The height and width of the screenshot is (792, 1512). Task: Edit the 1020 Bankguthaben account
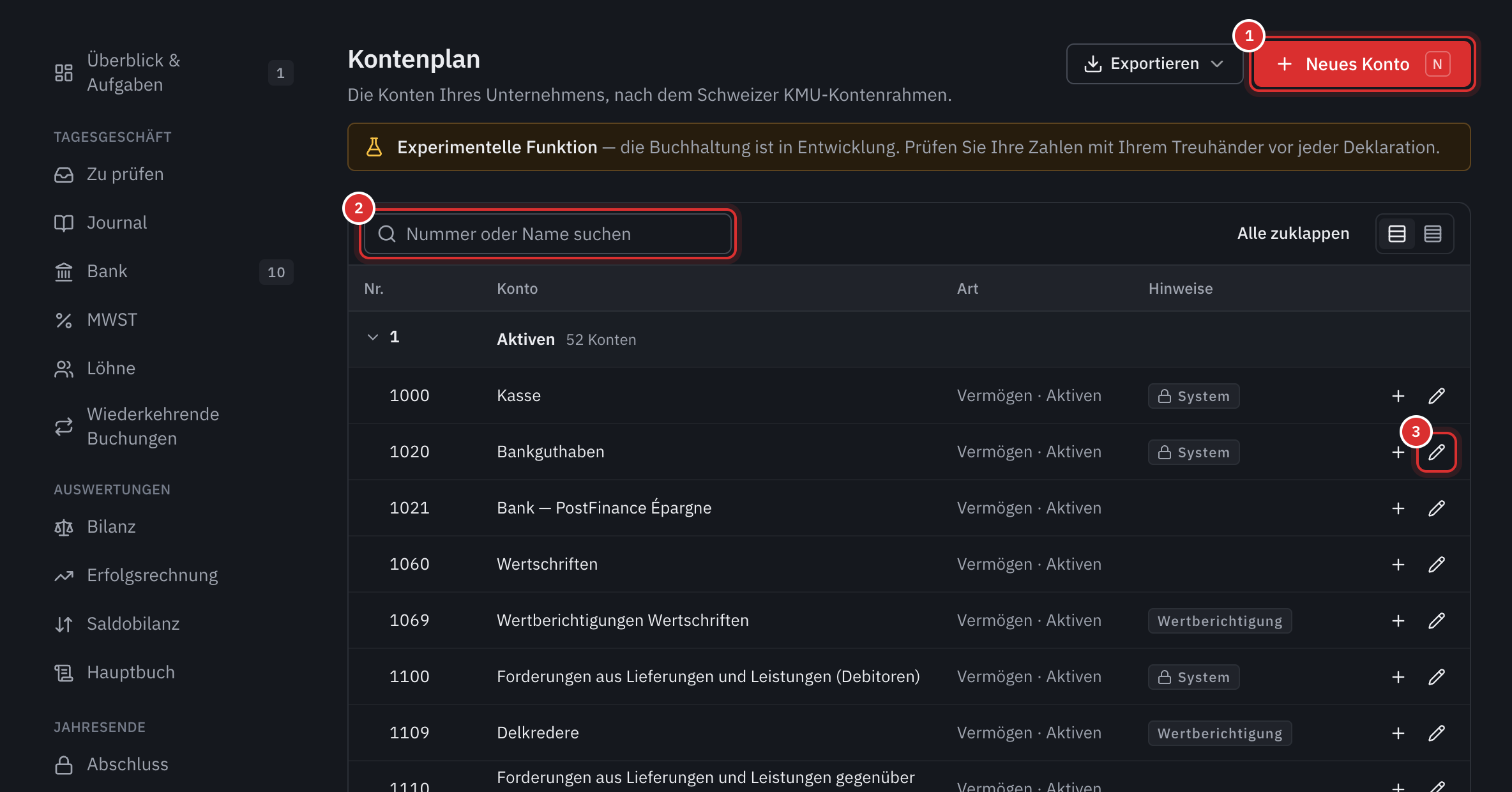click(x=1437, y=452)
